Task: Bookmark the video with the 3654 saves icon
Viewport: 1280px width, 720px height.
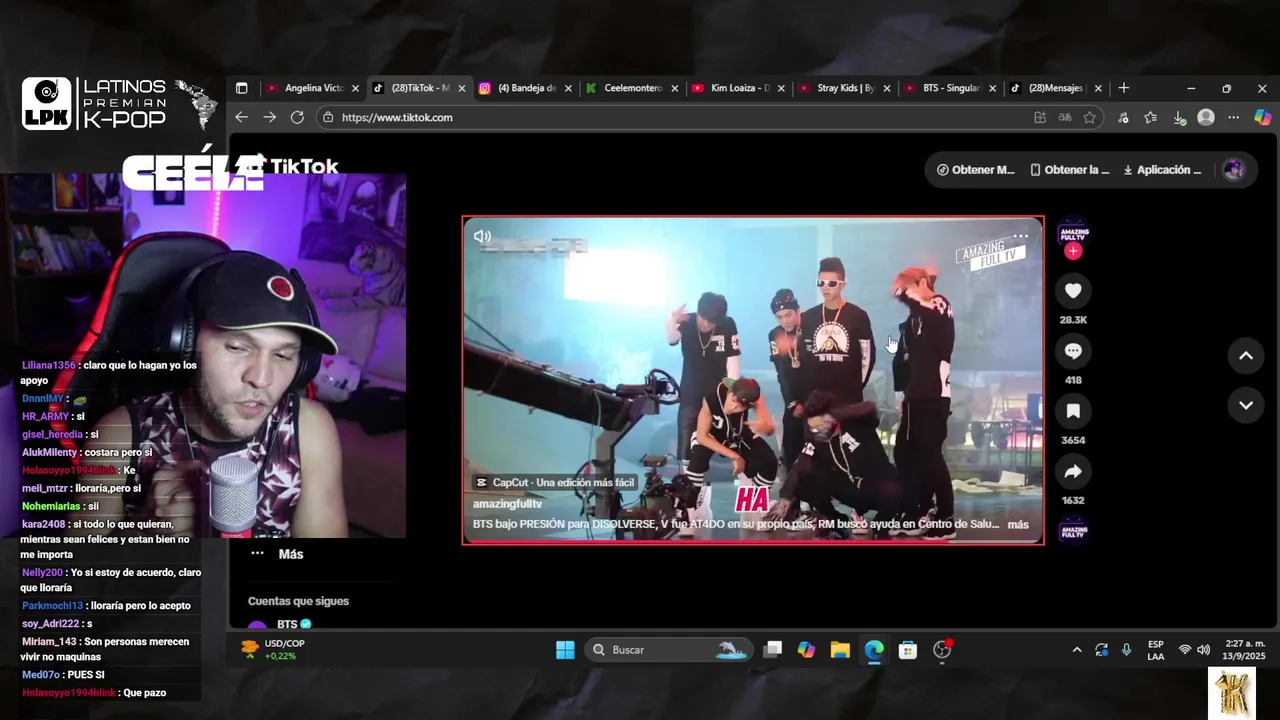Action: (1073, 411)
